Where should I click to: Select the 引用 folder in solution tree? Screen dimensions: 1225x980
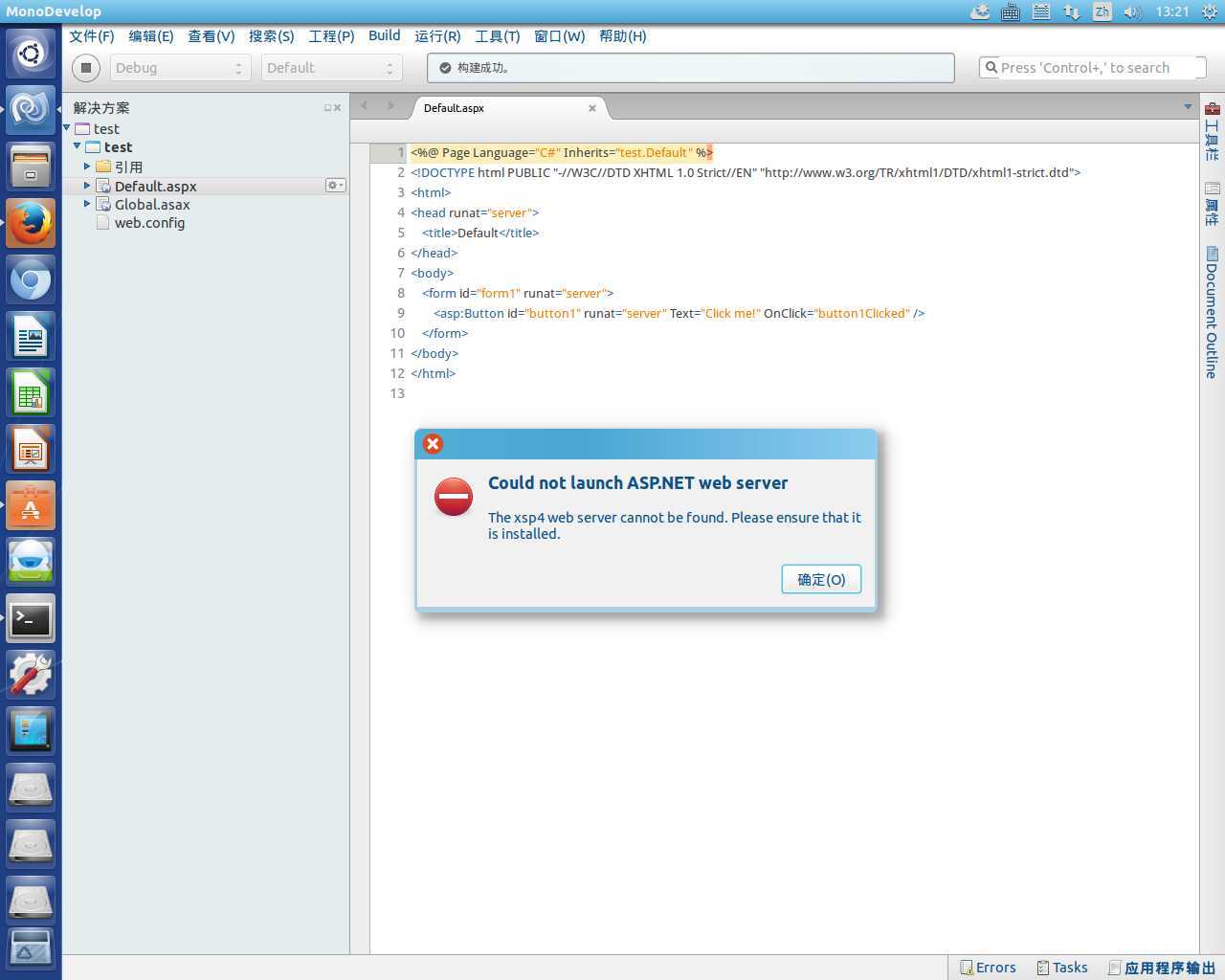coord(128,167)
